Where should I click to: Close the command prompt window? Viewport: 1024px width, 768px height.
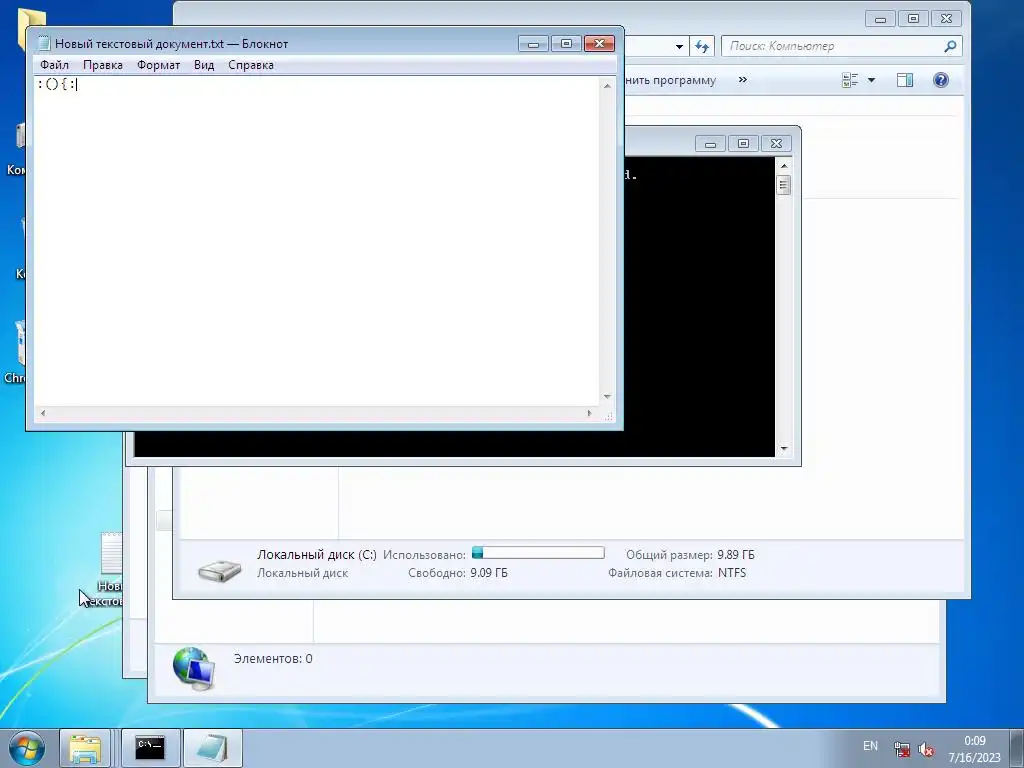[x=776, y=144]
